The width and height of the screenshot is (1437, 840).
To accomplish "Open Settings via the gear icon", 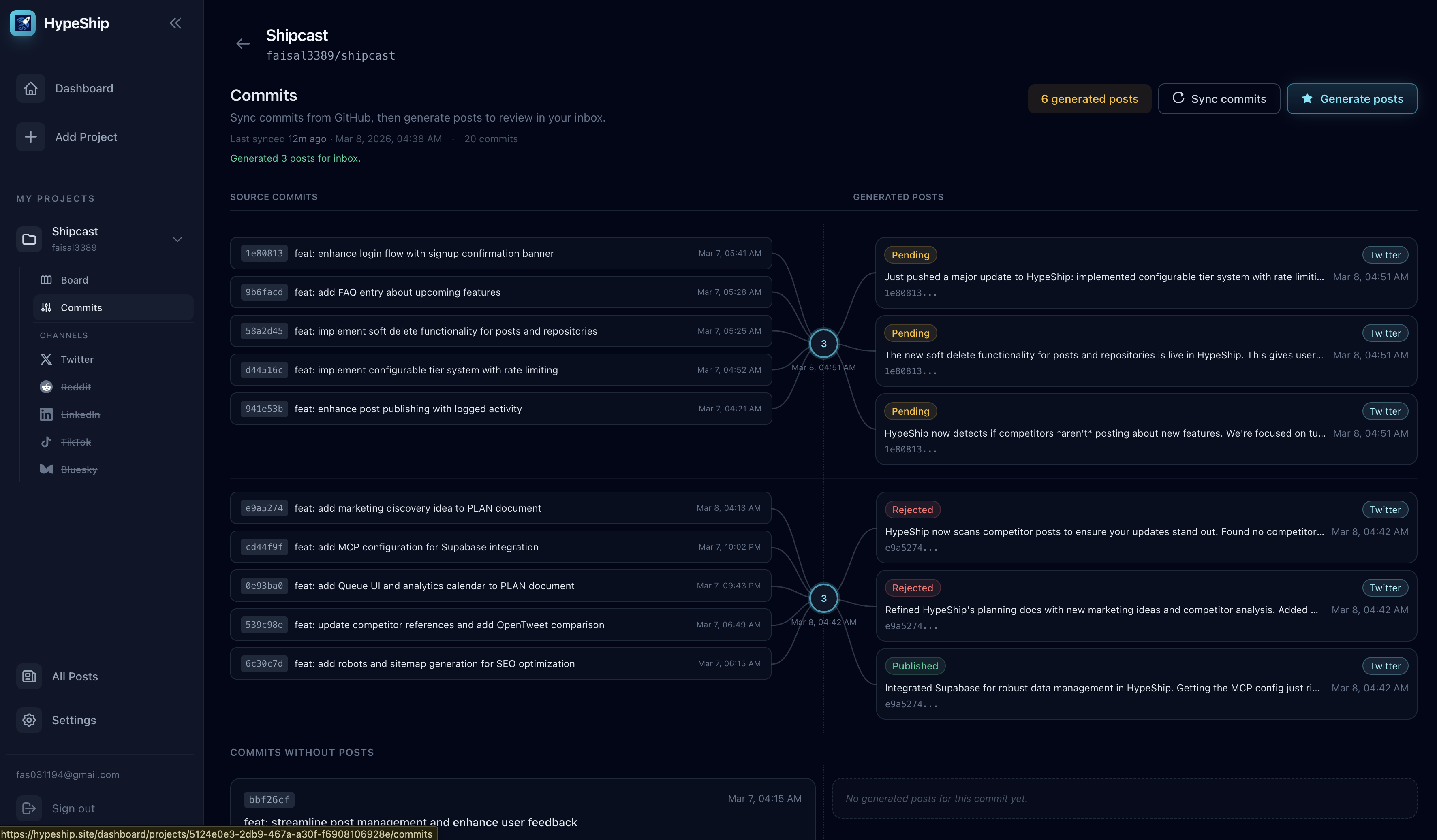I will [29, 720].
